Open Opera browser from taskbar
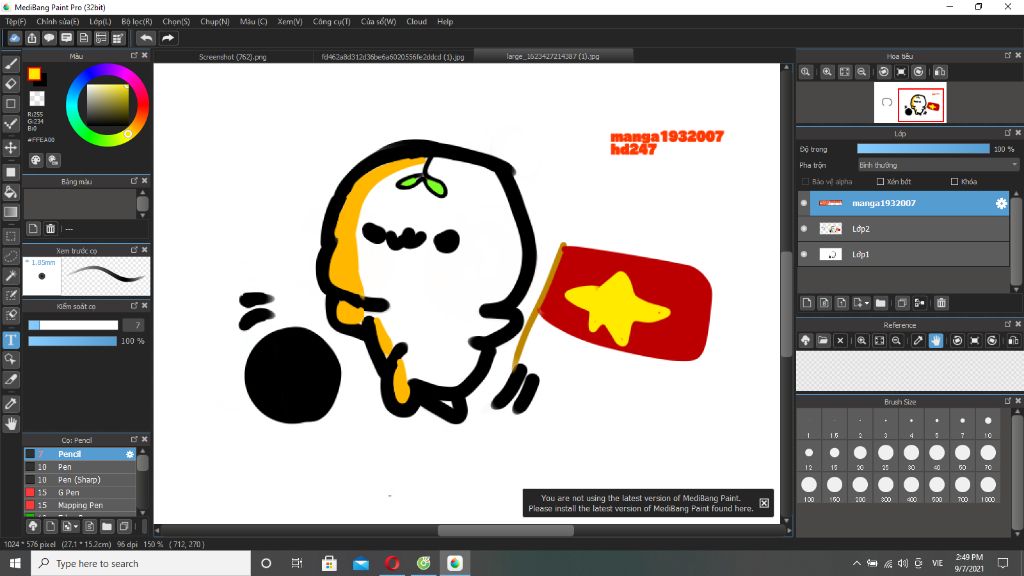This screenshot has width=1024, height=576. point(392,563)
